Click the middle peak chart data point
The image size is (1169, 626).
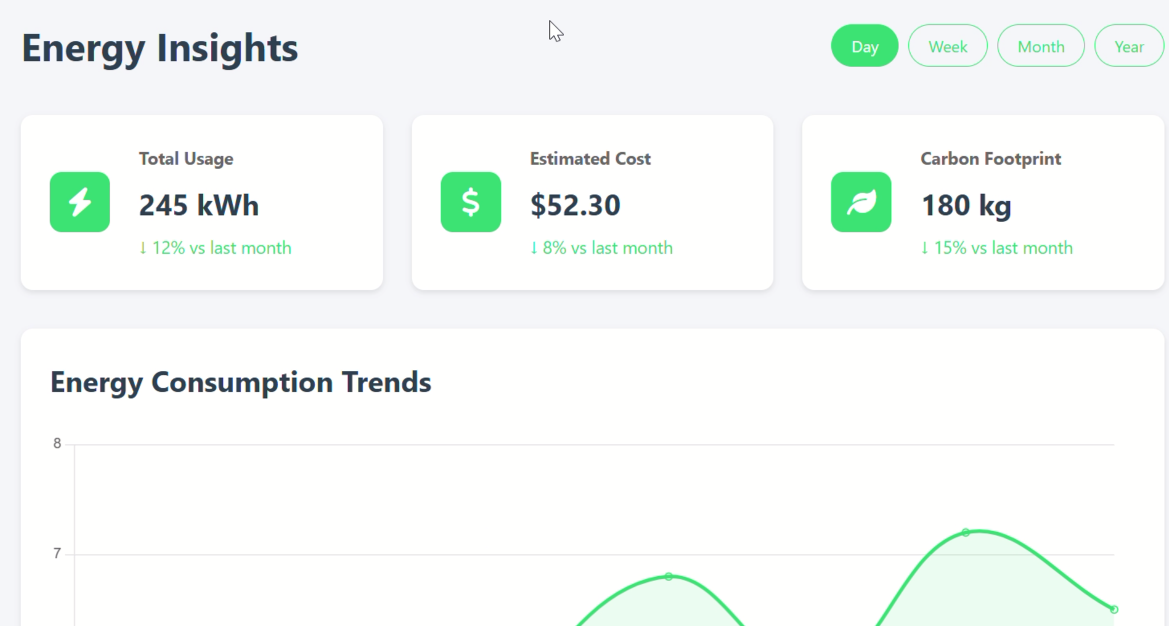point(669,576)
